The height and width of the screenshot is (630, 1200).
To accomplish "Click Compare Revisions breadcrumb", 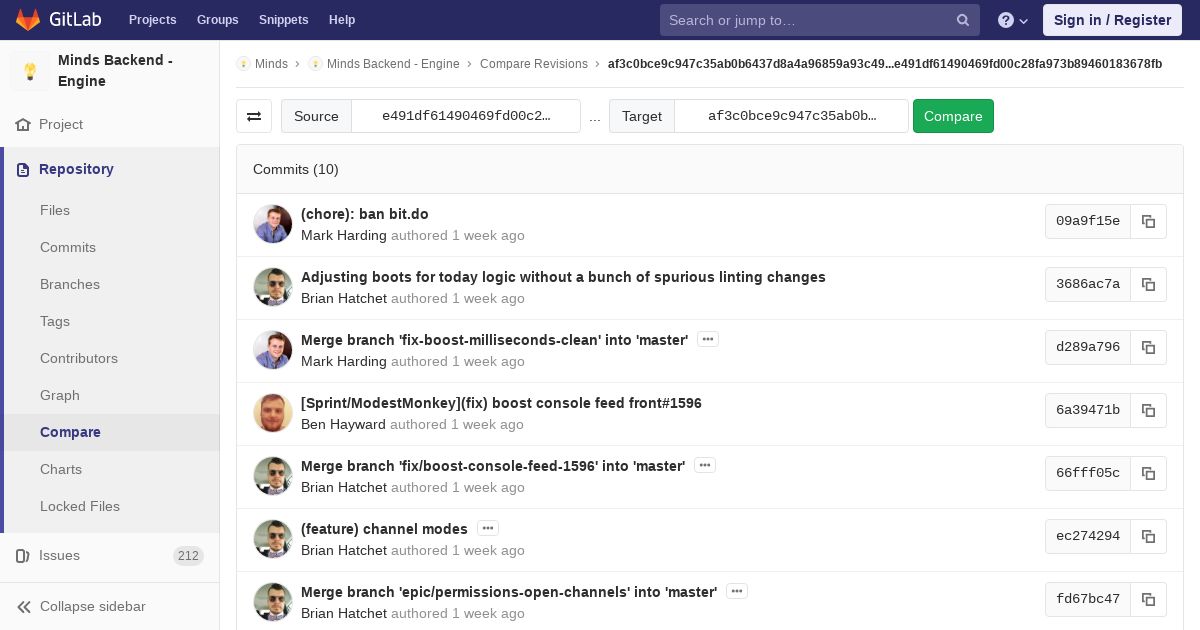I will (534, 64).
